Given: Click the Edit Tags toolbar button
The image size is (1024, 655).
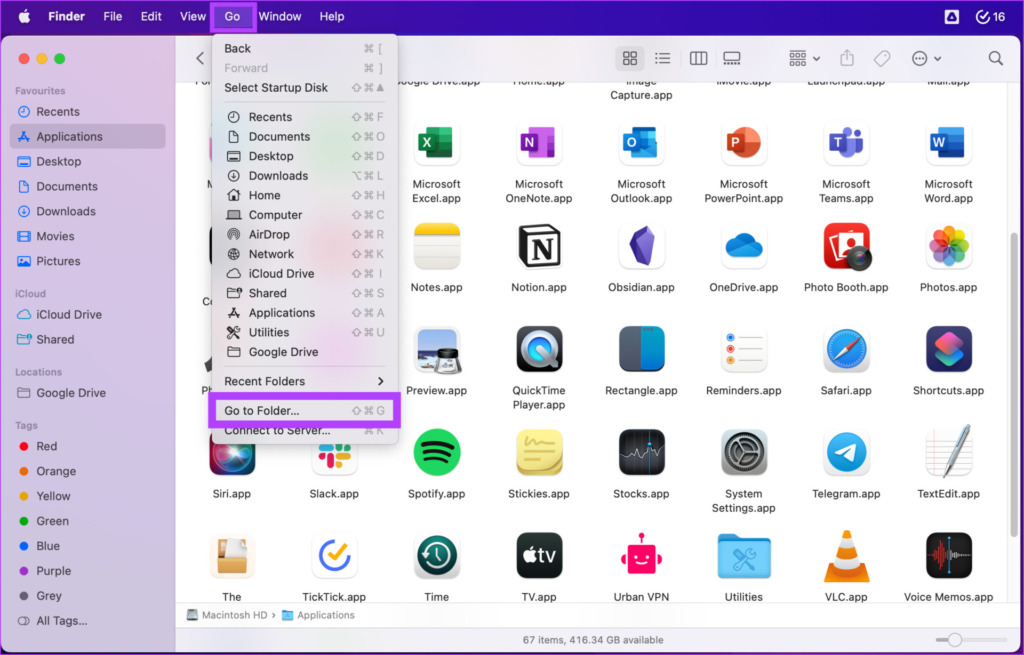Looking at the screenshot, I should click(x=882, y=59).
